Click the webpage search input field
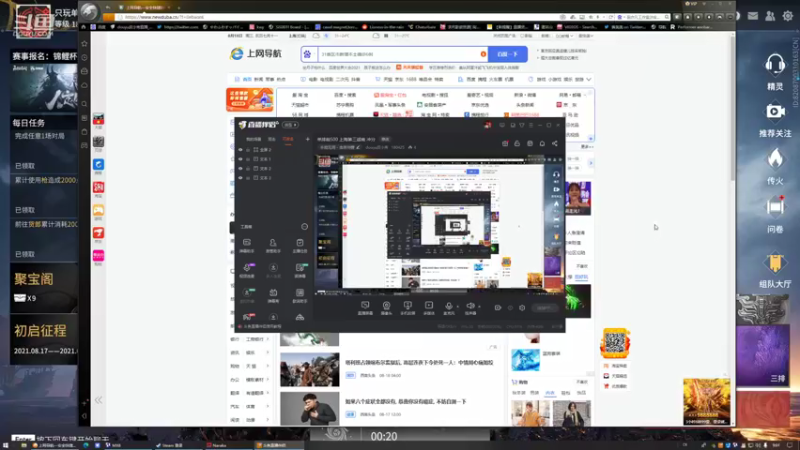Image resolution: width=800 pixels, height=450 pixels. click(402, 54)
